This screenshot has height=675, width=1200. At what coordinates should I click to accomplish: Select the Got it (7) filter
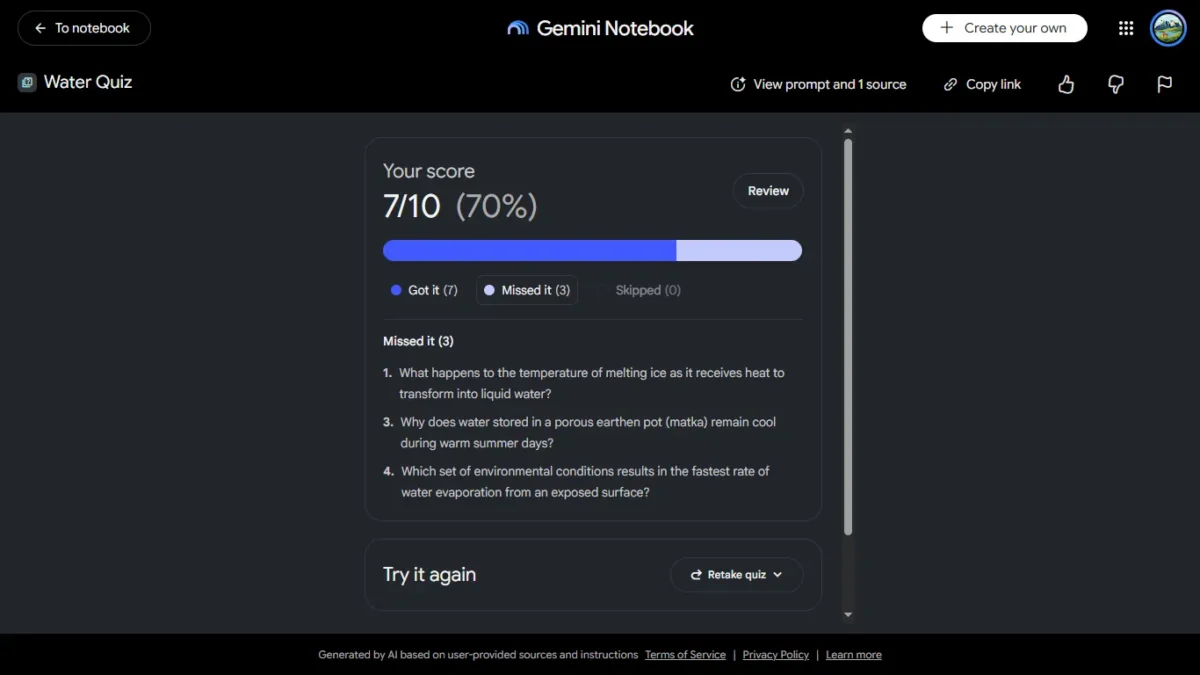424,290
